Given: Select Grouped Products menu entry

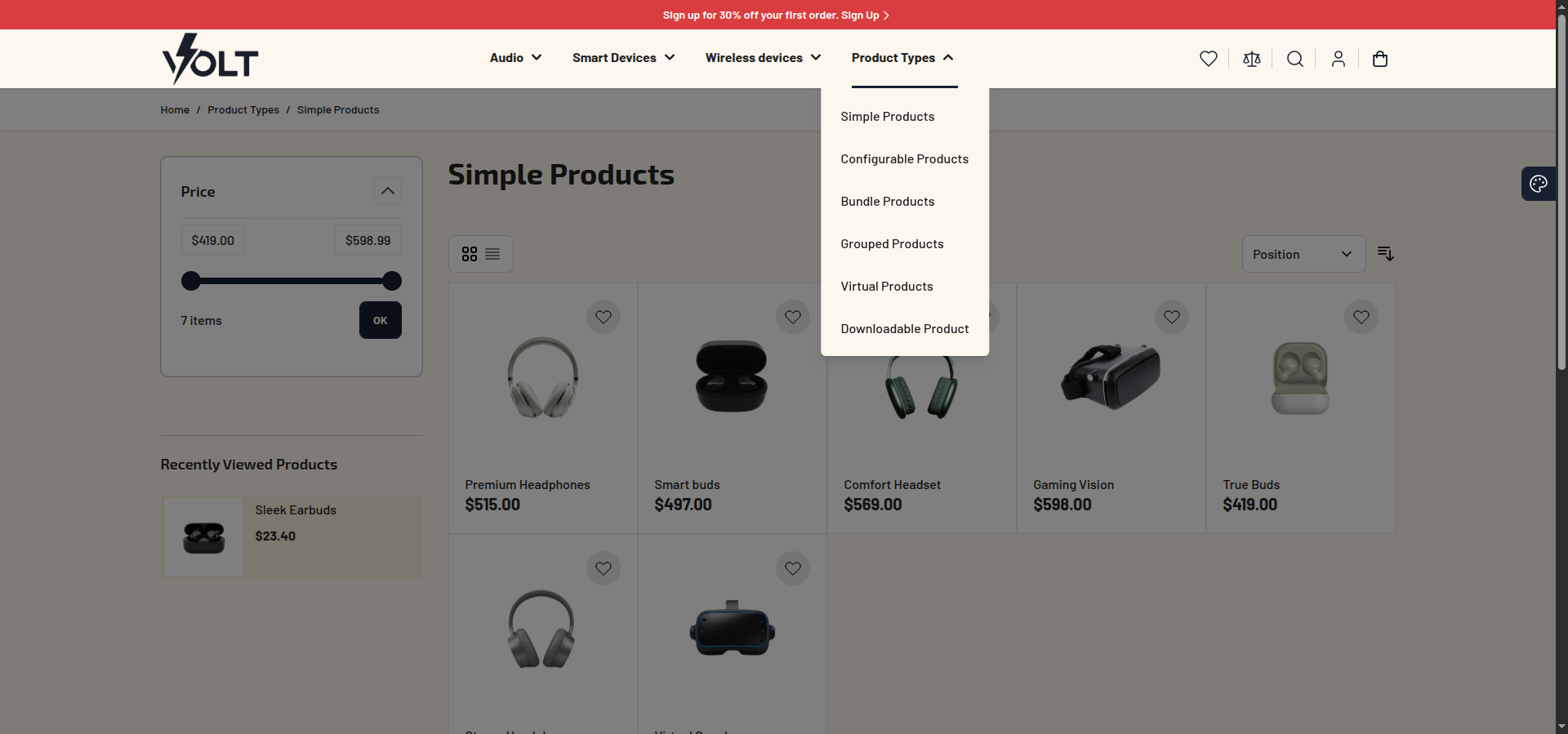Looking at the screenshot, I should 892,244.
